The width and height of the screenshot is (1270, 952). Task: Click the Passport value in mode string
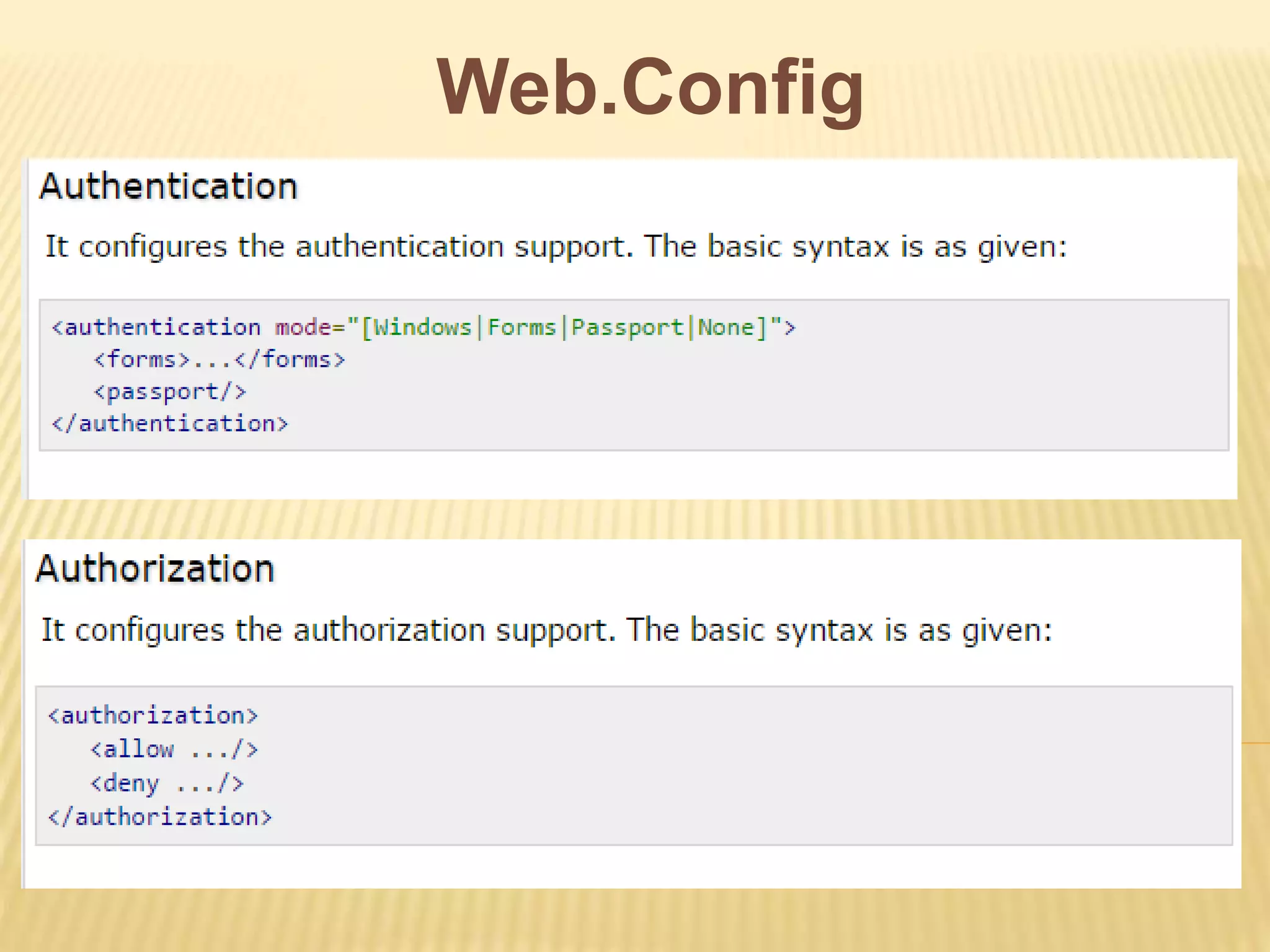click(626, 327)
